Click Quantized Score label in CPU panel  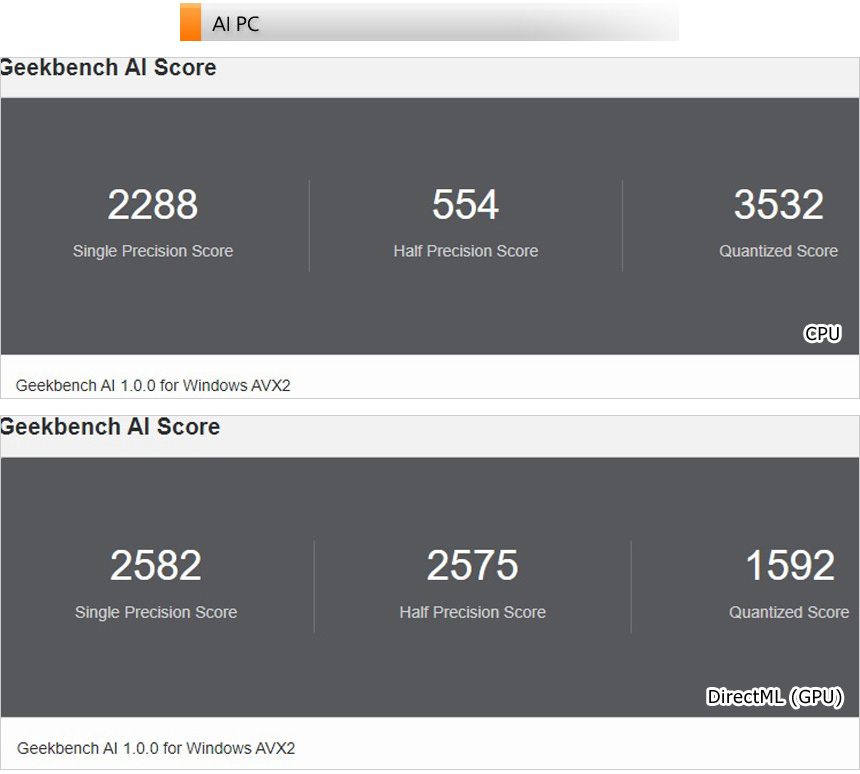[x=779, y=251]
